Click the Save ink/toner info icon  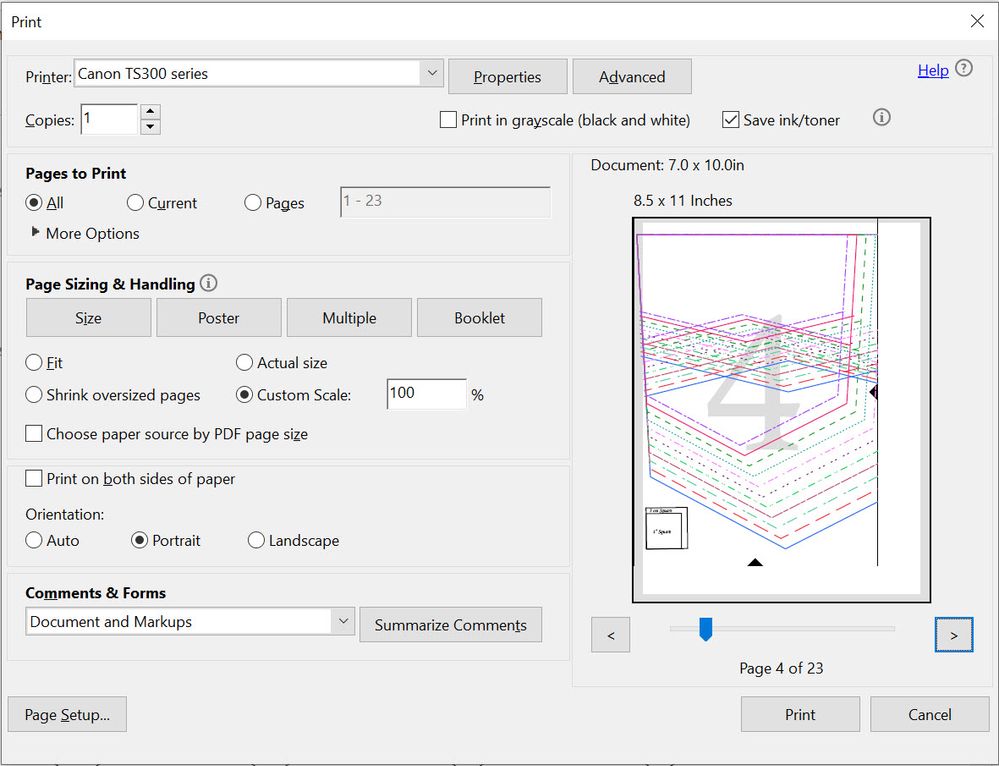pyautogui.click(x=881, y=118)
